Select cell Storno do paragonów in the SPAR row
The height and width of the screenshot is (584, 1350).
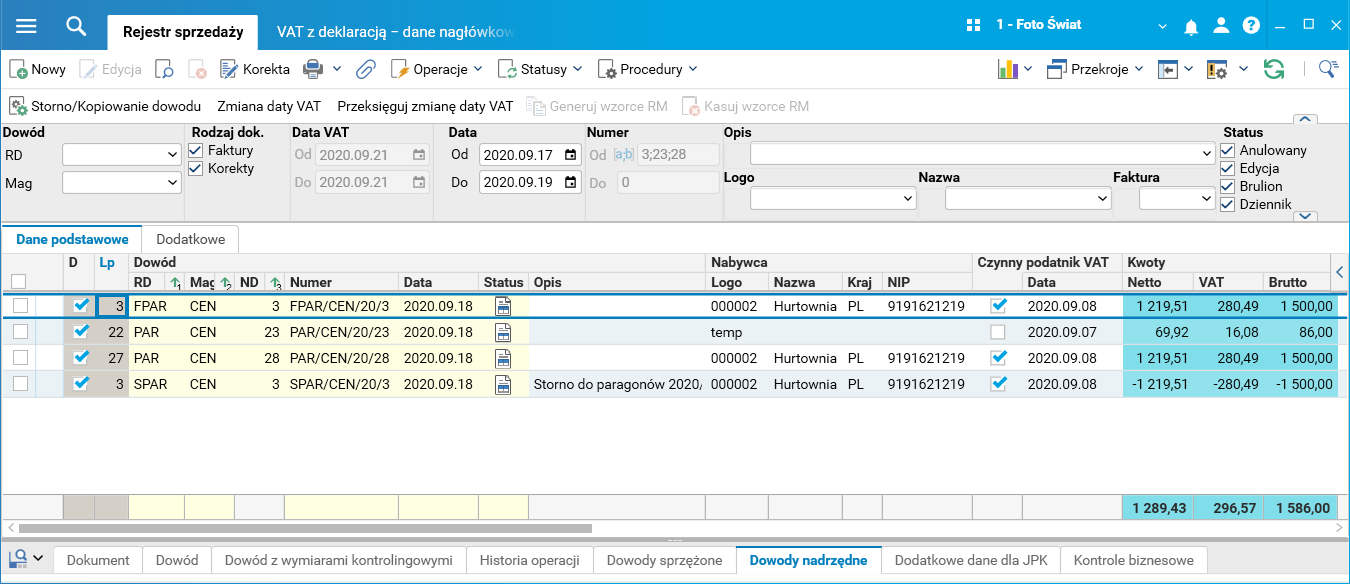617,384
